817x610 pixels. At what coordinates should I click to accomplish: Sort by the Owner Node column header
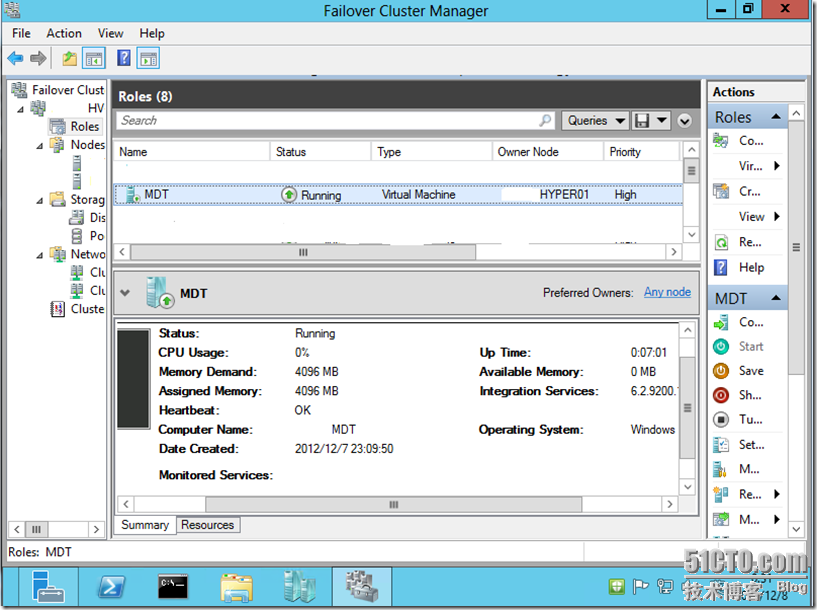(548, 152)
